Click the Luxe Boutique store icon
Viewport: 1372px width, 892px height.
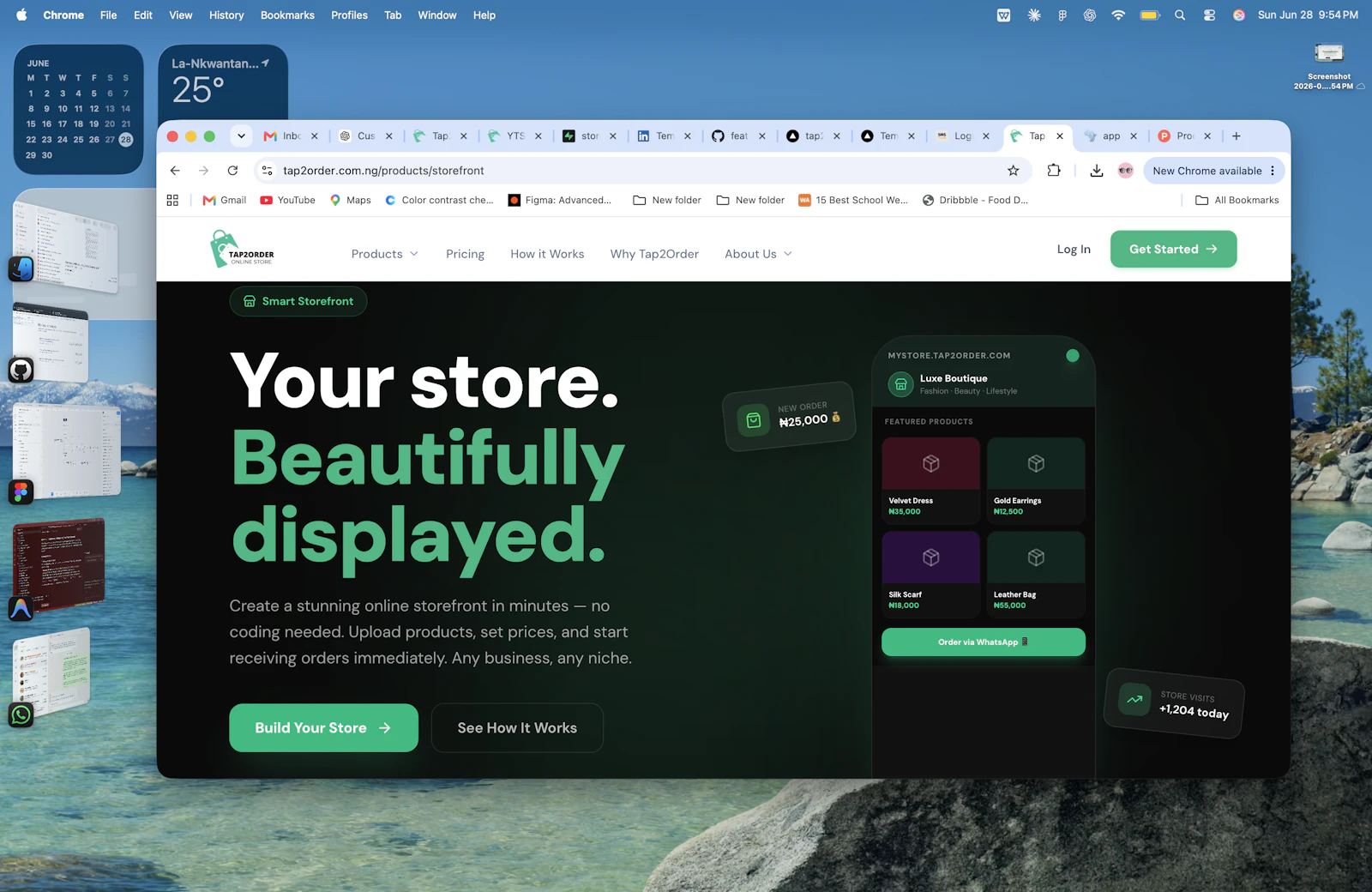[900, 384]
